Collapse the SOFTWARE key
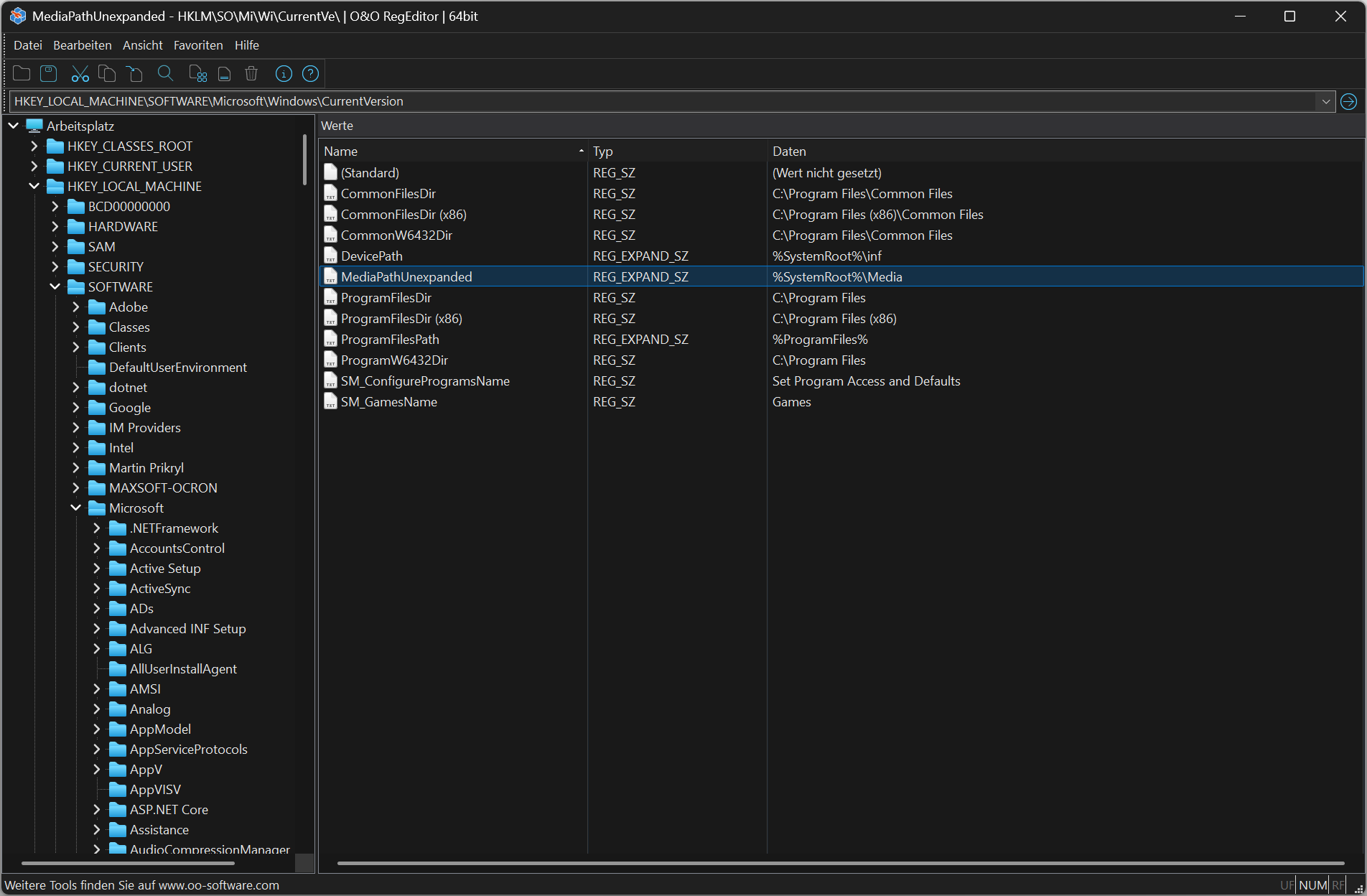 pyautogui.click(x=55, y=286)
